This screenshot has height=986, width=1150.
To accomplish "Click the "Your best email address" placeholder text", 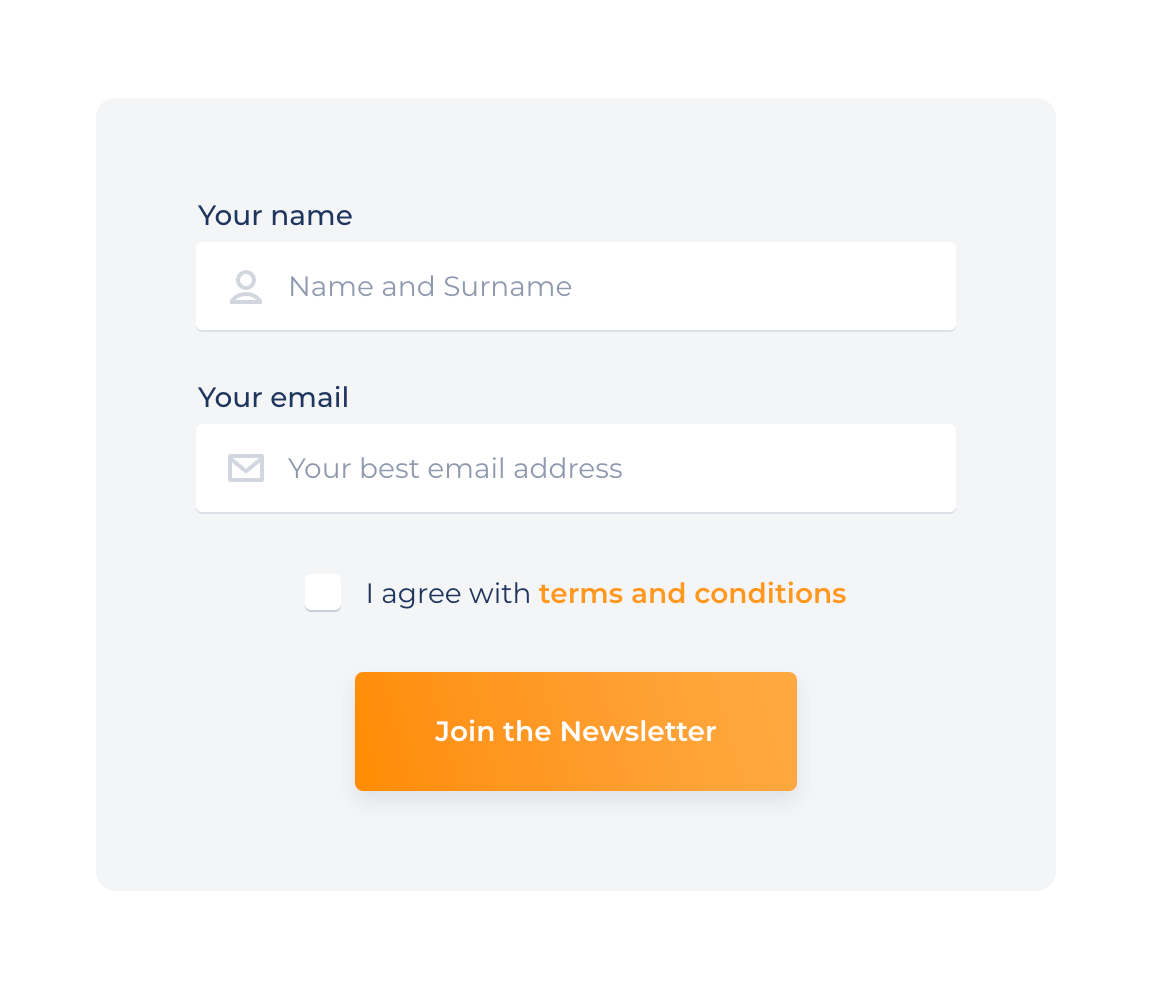I will [455, 468].
